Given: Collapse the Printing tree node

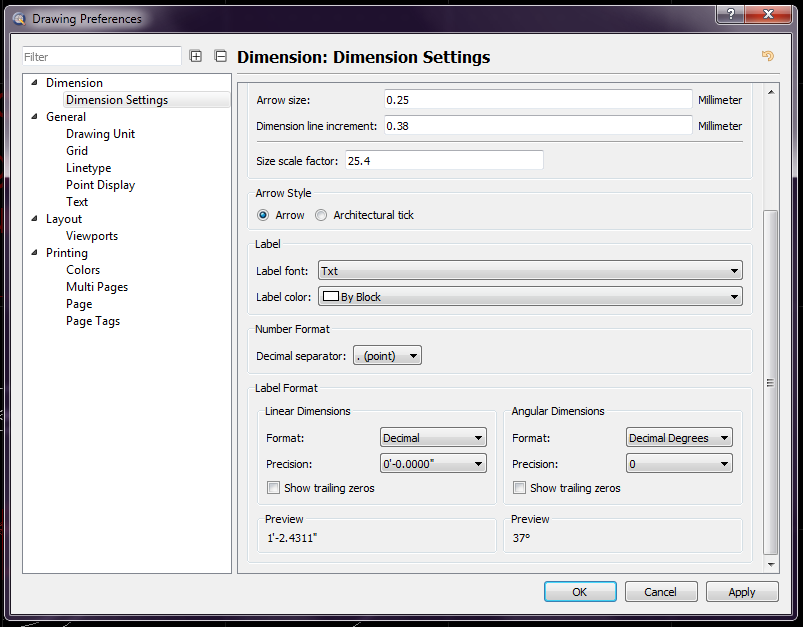Looking at the screenshot, I should [x=34, y=252].
